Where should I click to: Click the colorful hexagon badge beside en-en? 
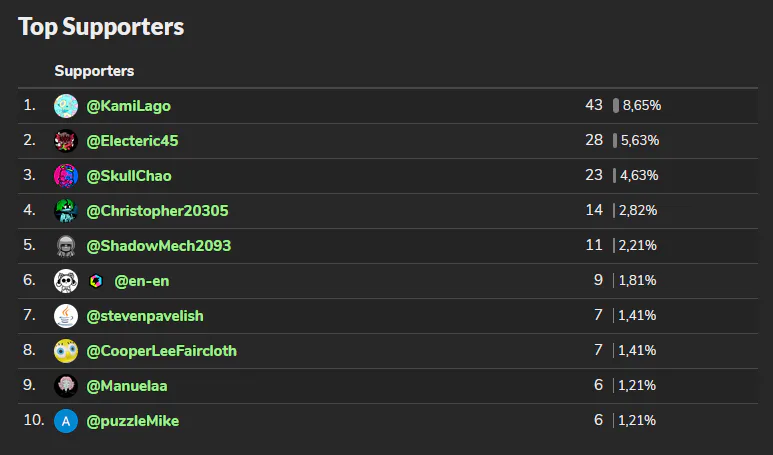pyautogui.click(x=96, y=281)
